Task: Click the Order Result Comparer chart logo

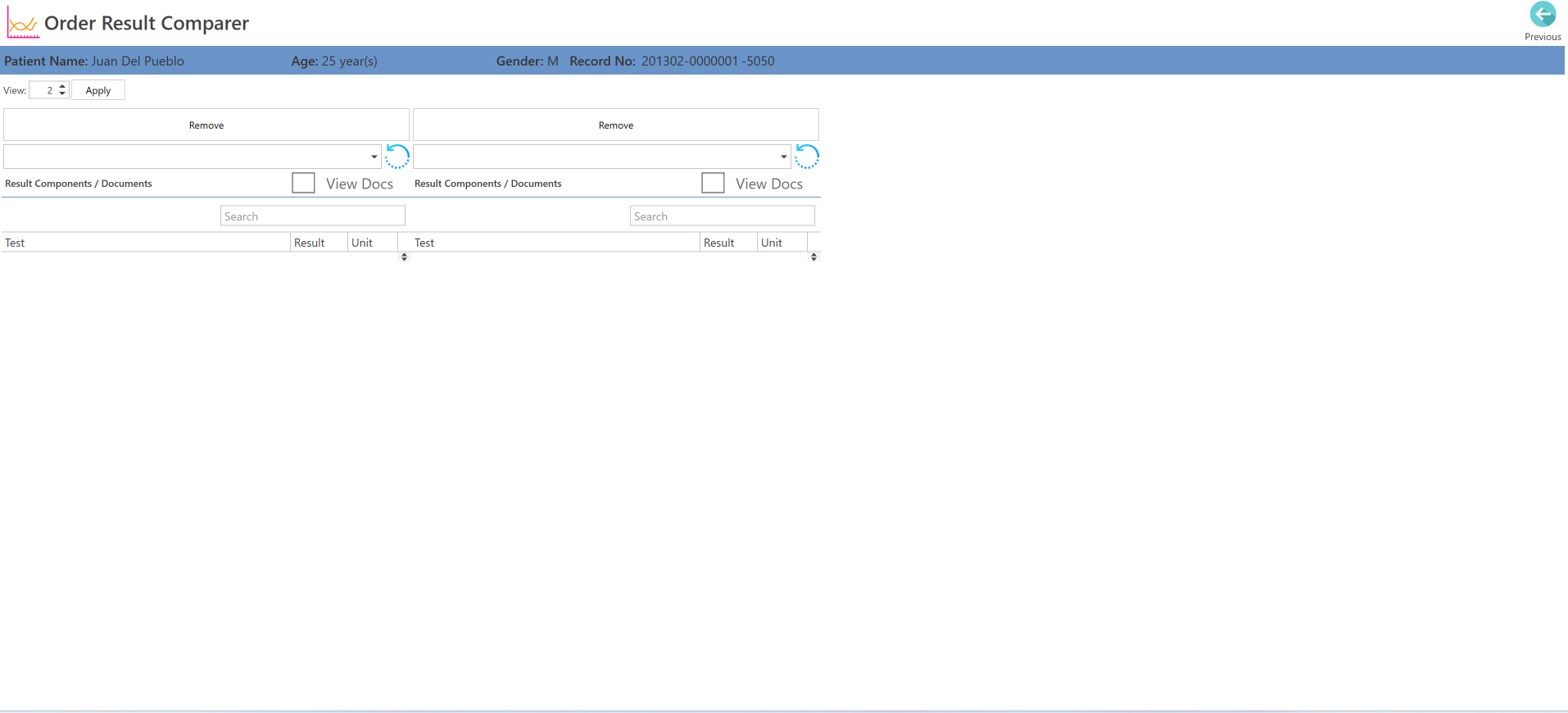Action: coord(23,24)
